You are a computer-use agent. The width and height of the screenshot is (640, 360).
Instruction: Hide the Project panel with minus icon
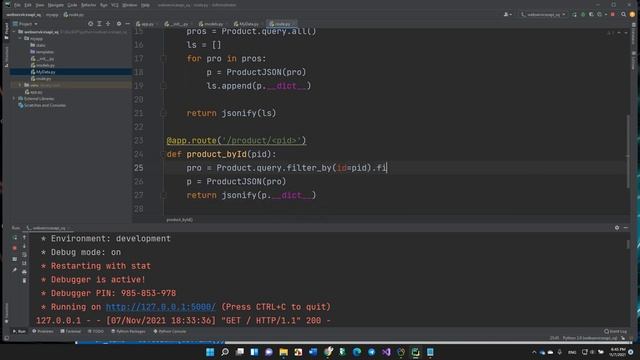coord(127,24)
